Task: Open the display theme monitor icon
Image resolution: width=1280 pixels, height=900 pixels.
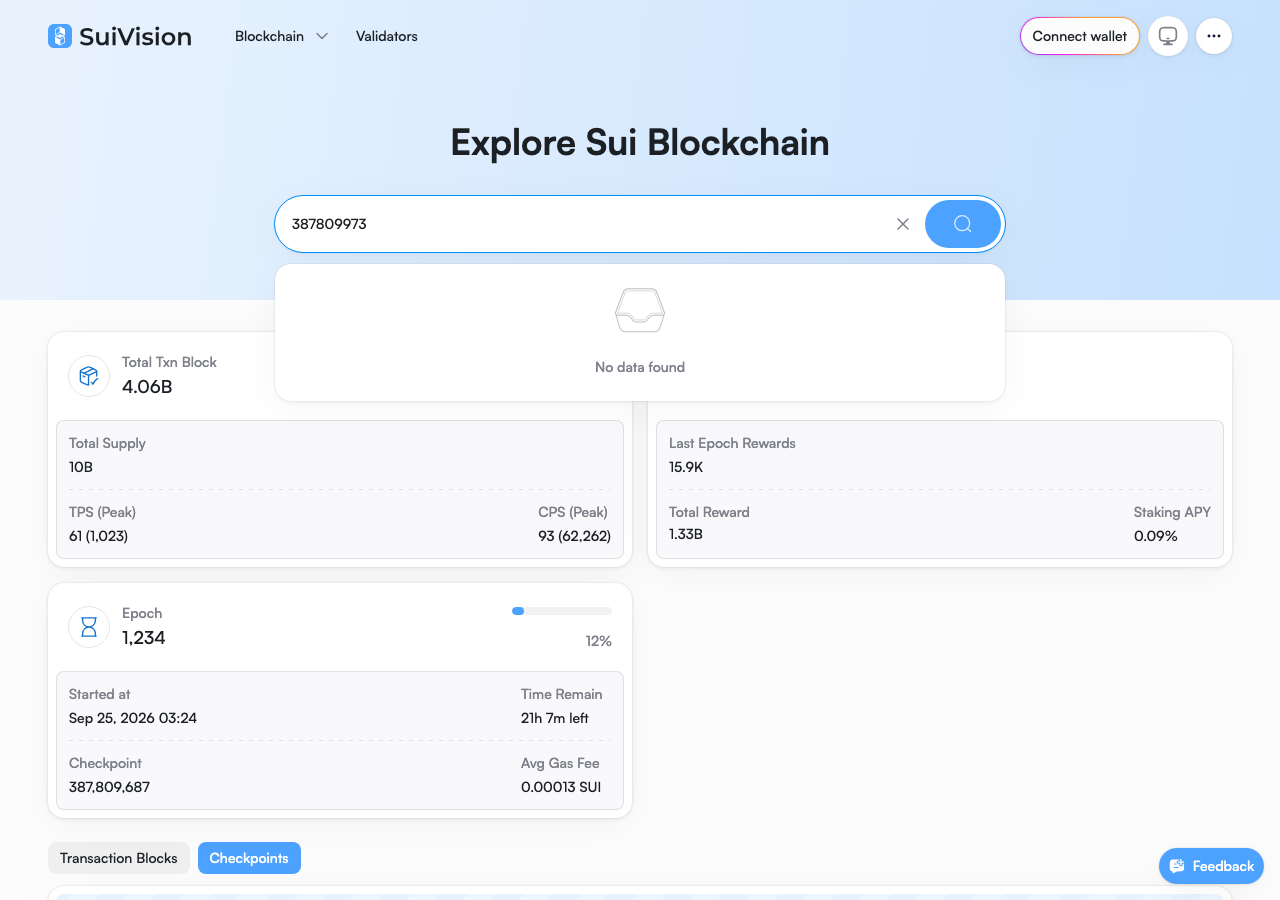Action: (1168, 36)
